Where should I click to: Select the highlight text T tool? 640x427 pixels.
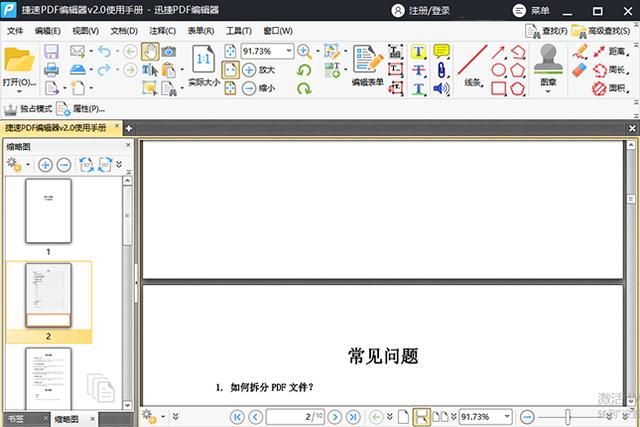418,52
